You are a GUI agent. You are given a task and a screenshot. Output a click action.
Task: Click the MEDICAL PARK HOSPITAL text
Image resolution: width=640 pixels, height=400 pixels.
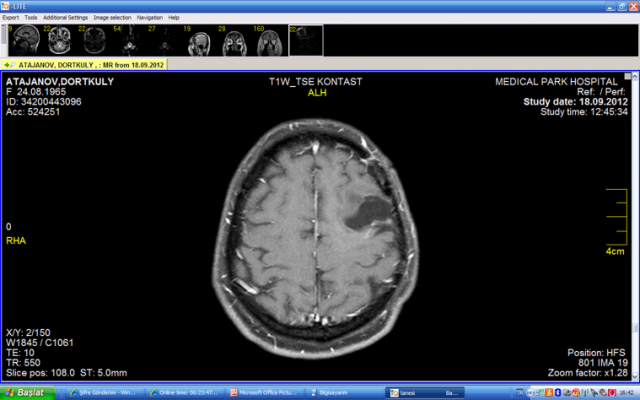click(556, 82)
